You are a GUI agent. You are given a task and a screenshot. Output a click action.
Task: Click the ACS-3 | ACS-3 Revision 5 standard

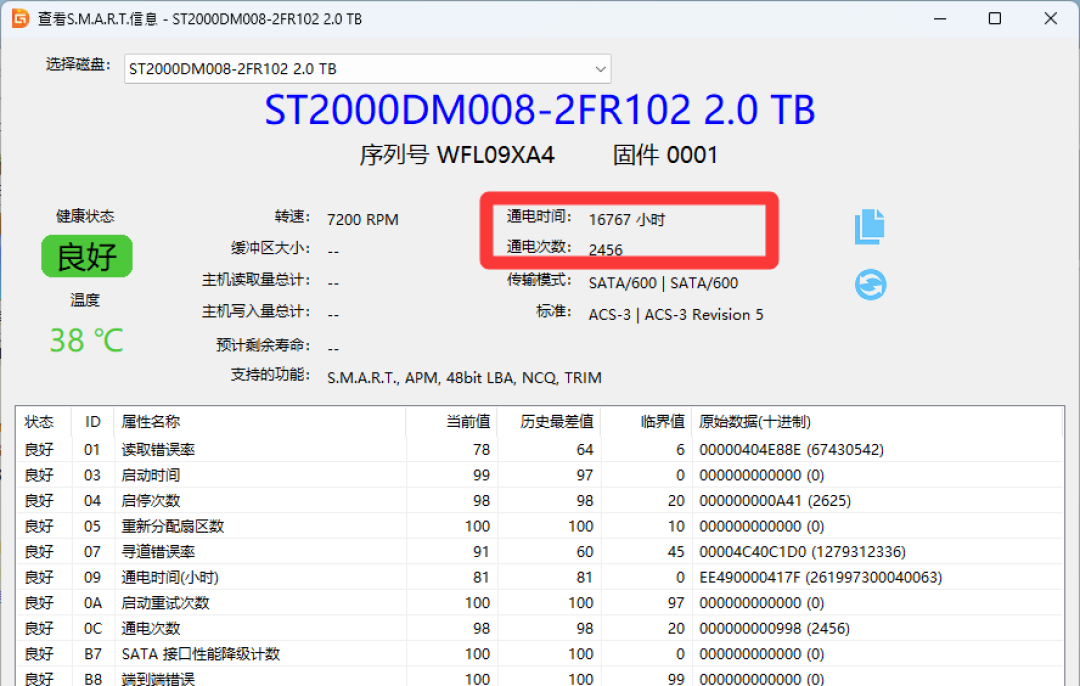coord(676,315)
